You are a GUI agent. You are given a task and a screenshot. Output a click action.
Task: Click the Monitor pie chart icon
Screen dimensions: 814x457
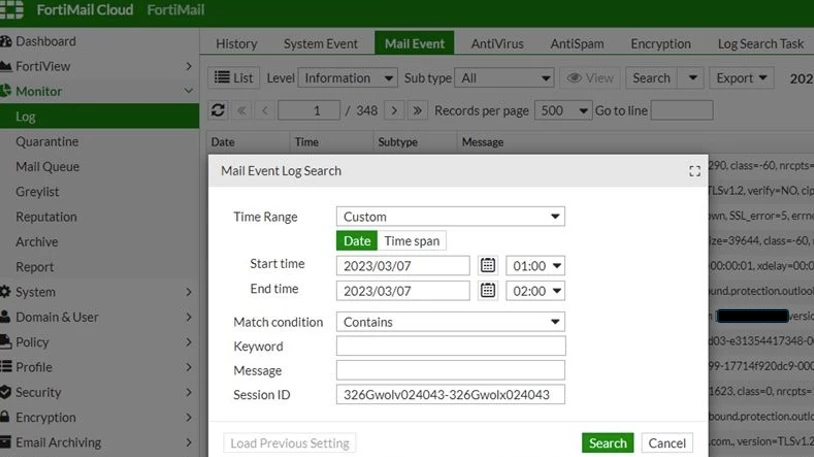pyautogui.click(x=5, y=91)
